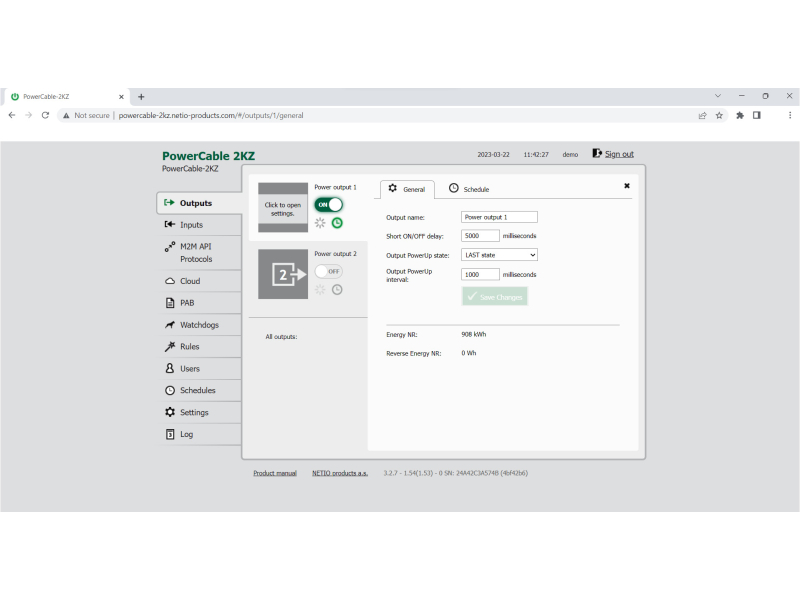The image size is (800, 600).
Task: Open Output PowerUp state dropdown
Action: coord(499,255)
